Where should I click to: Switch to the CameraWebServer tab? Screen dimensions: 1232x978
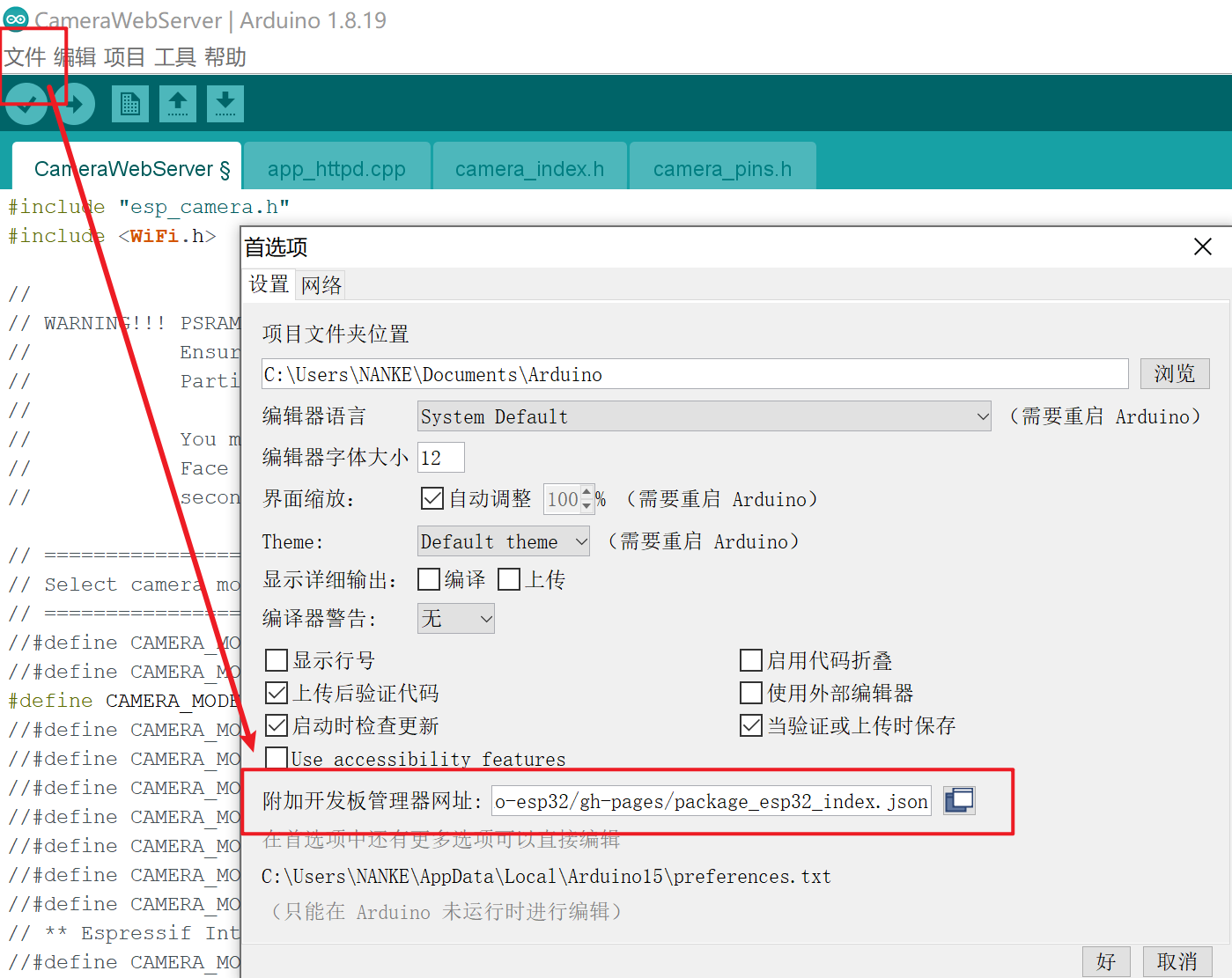coord(128,167)
